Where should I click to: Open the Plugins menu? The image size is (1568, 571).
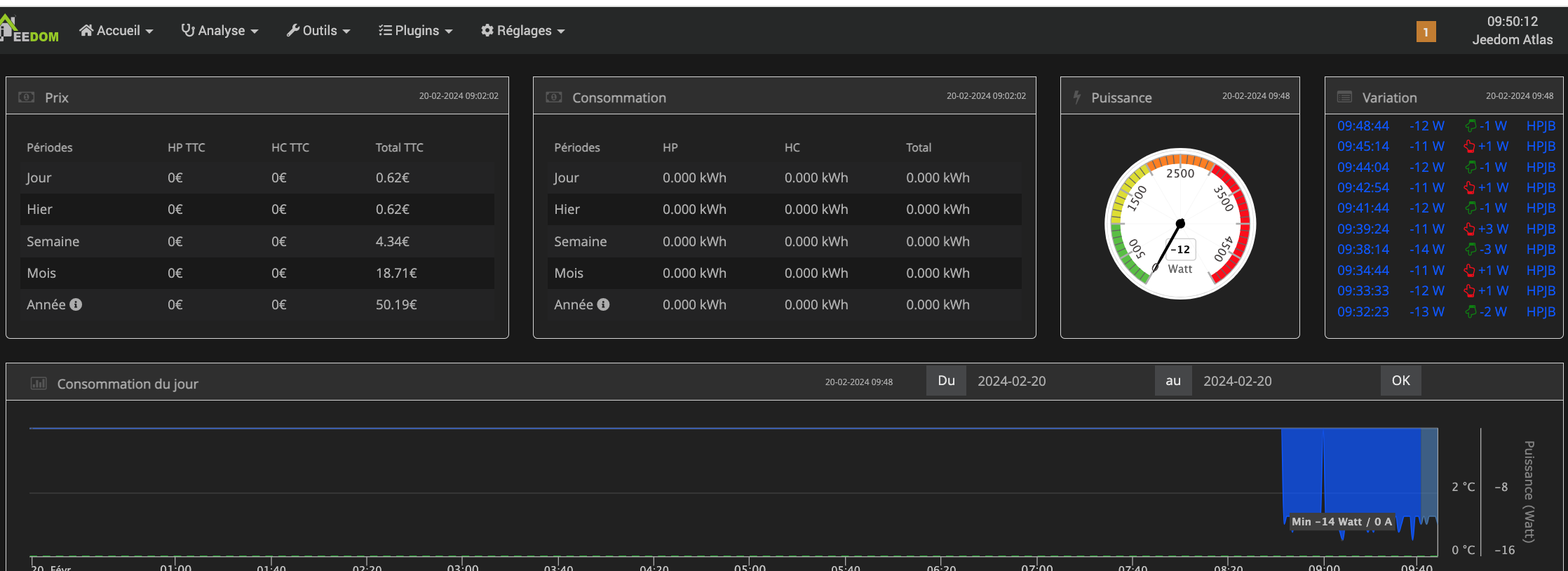tap(416, 30)
